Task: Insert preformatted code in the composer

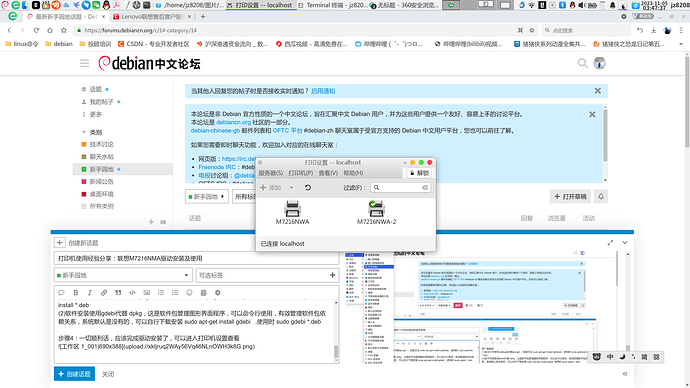Action: click(132, 293)
